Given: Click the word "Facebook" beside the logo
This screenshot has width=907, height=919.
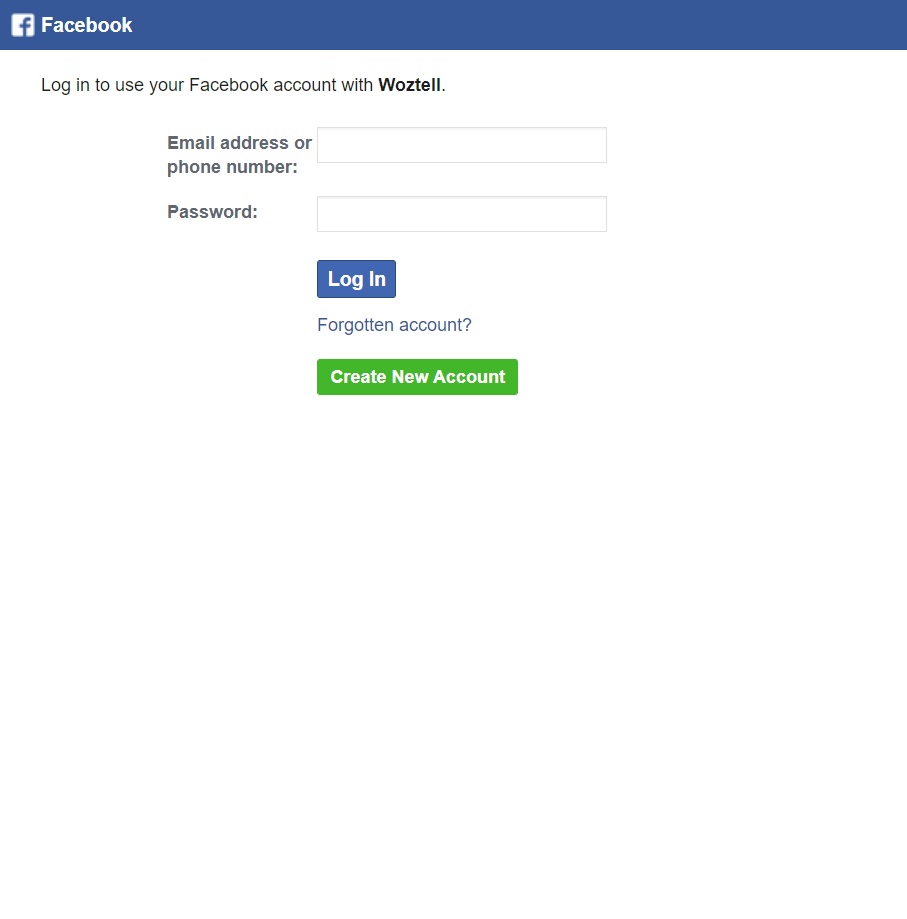Looking at the screenshot, I should point(87,25).
